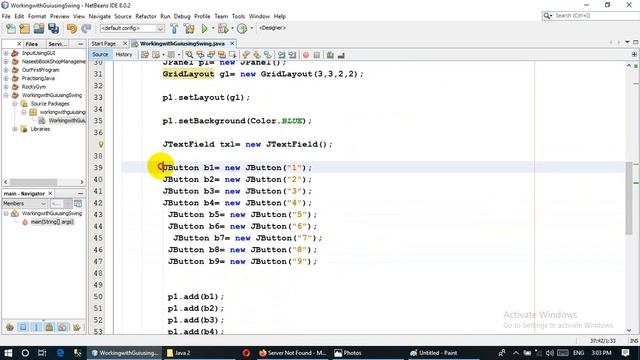Viewport: 640px width, 360px height.
Task: Start macro recording with the red circle
Action: (306, 55)
